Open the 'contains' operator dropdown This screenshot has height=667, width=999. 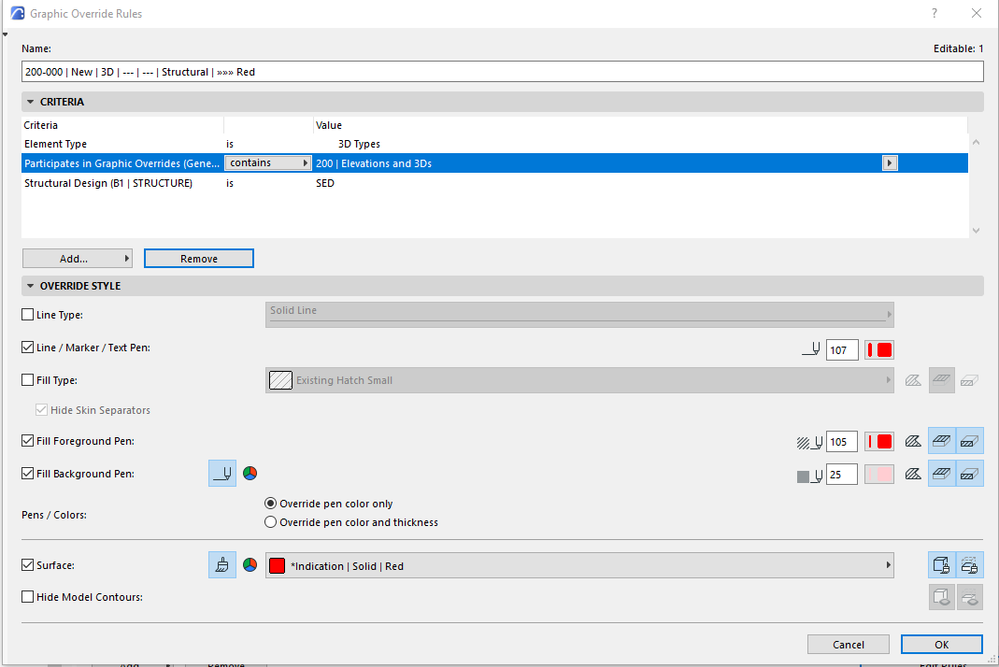coord(268,163)
